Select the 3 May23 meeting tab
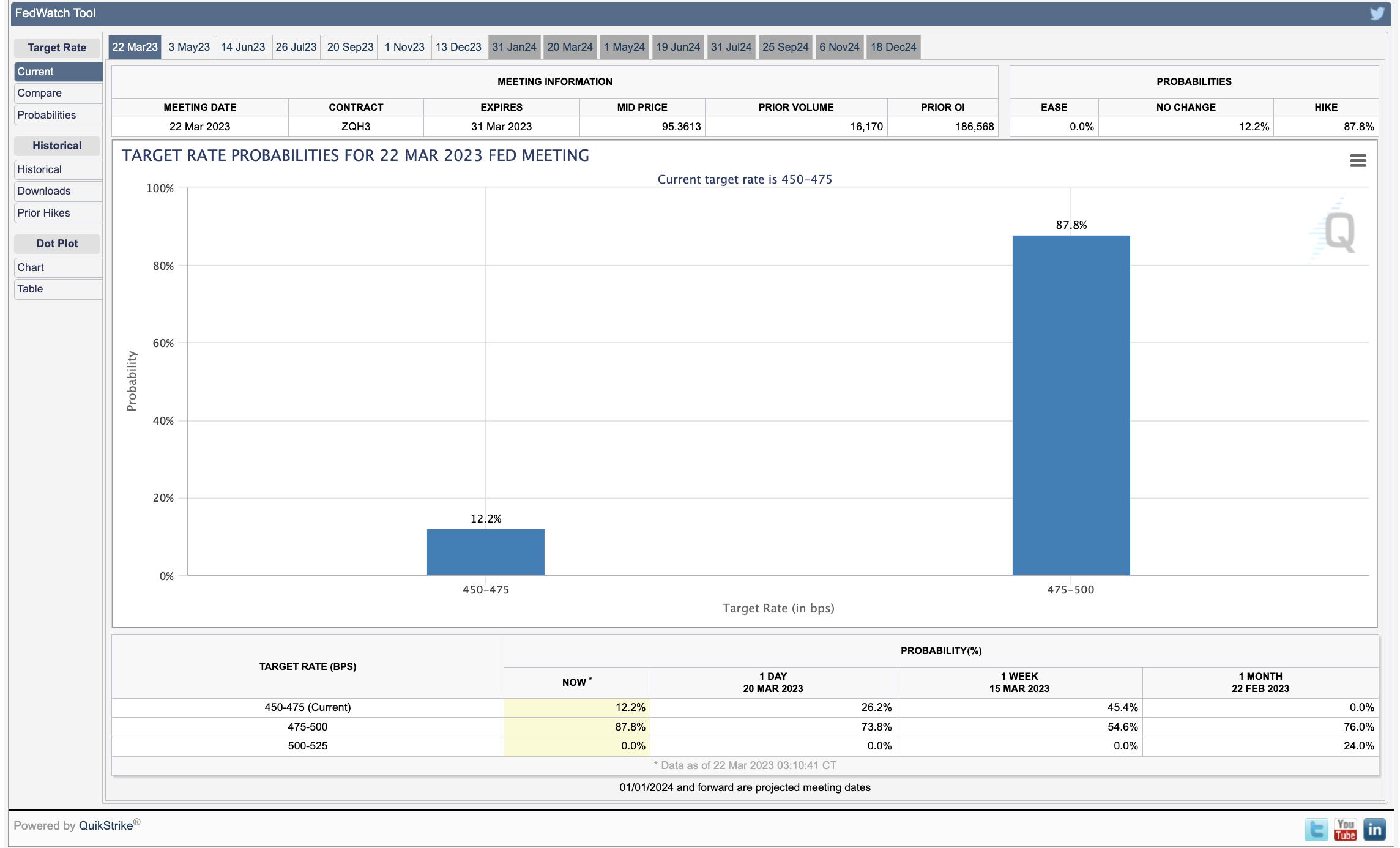This screenshot has width=1400, height=848. point(189,47)
